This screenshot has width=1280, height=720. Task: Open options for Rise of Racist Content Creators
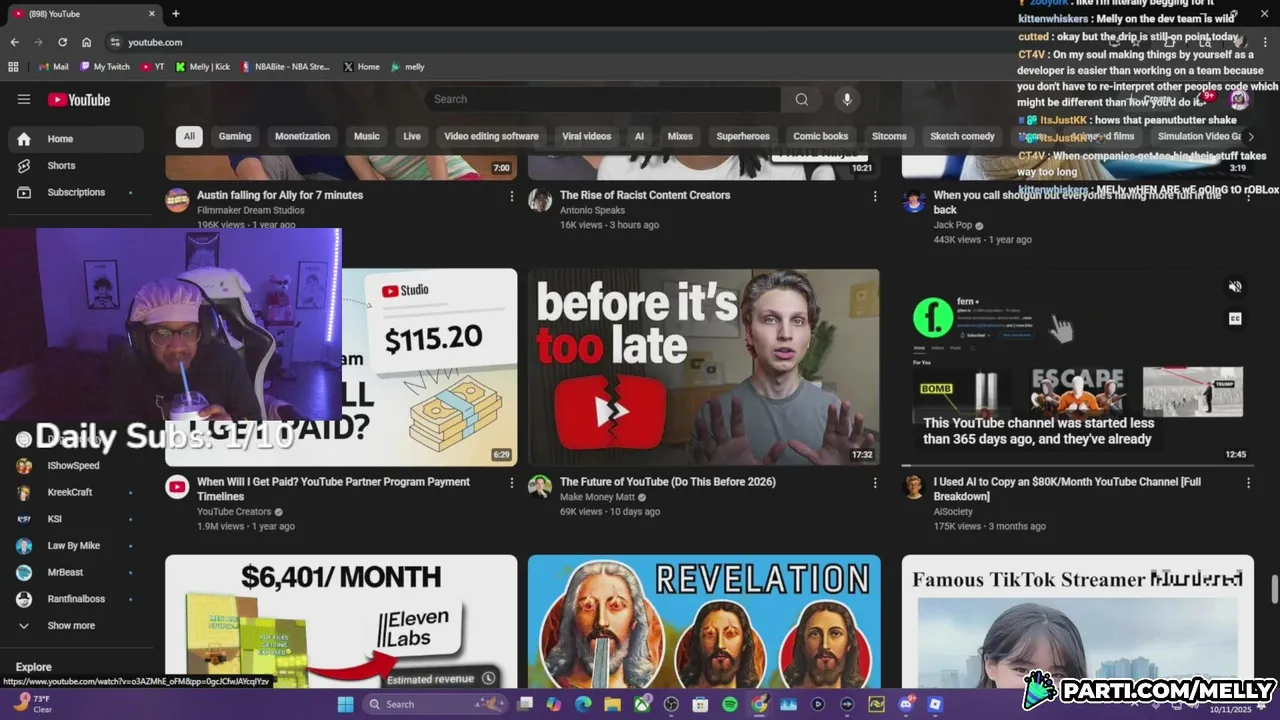[x=875, y=196]
